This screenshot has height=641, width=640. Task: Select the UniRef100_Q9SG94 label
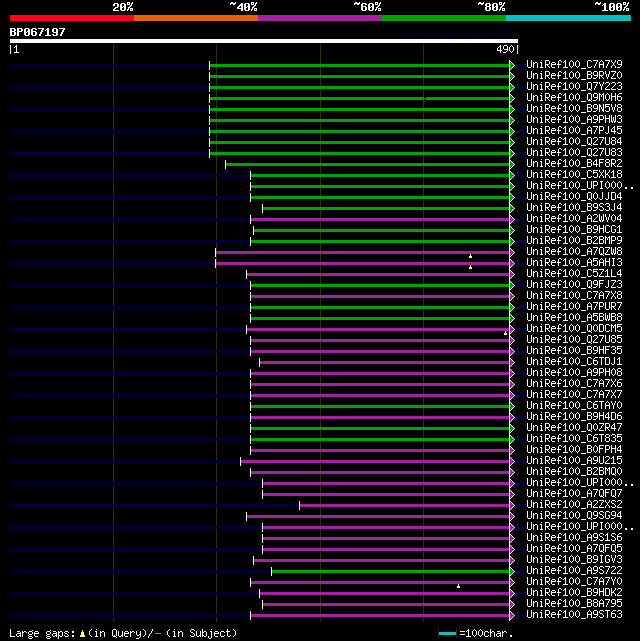pyautogui.click(x=574, y=516)
